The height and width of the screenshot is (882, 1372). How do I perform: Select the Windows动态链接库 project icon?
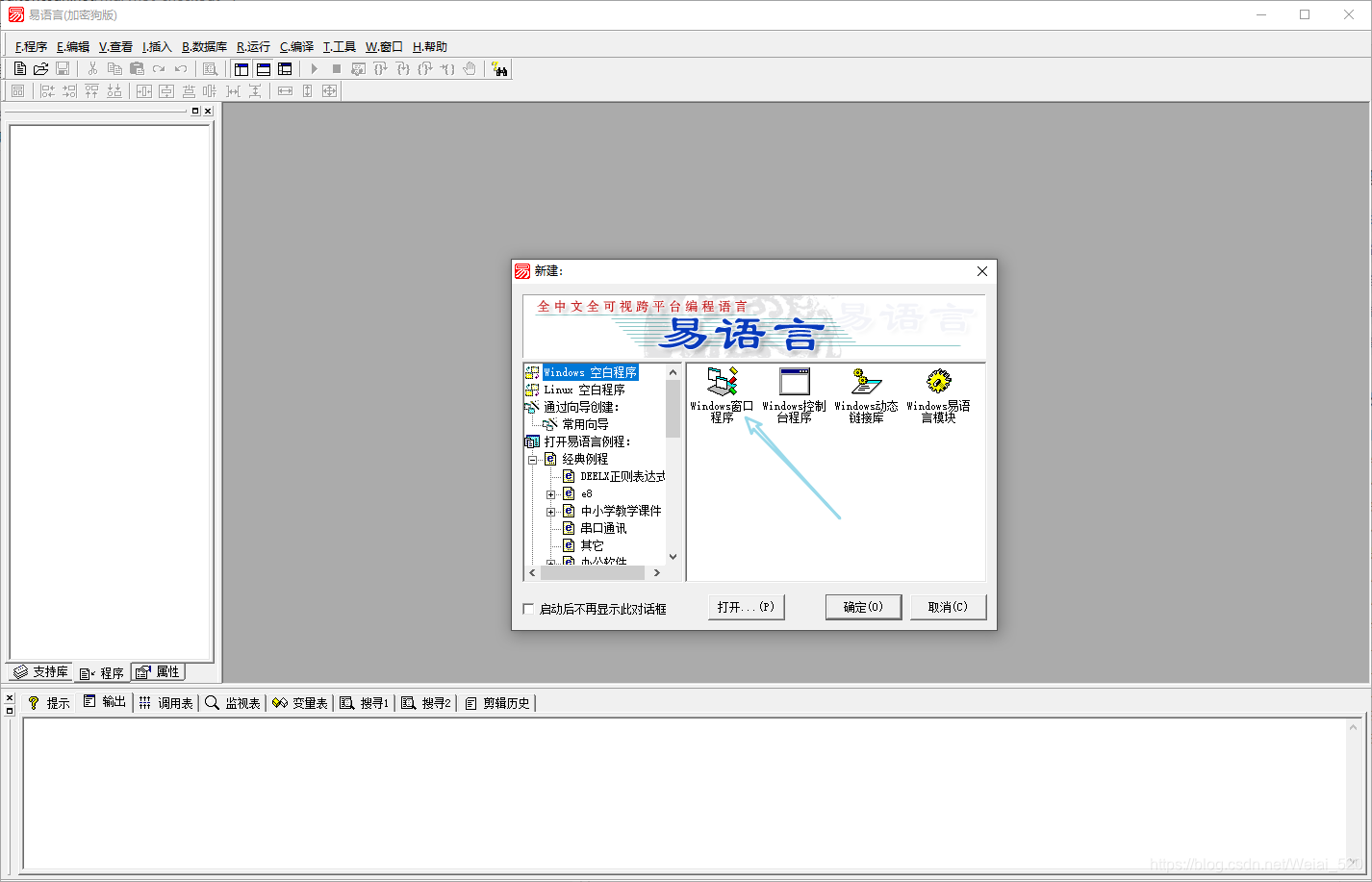click(866, 394)
